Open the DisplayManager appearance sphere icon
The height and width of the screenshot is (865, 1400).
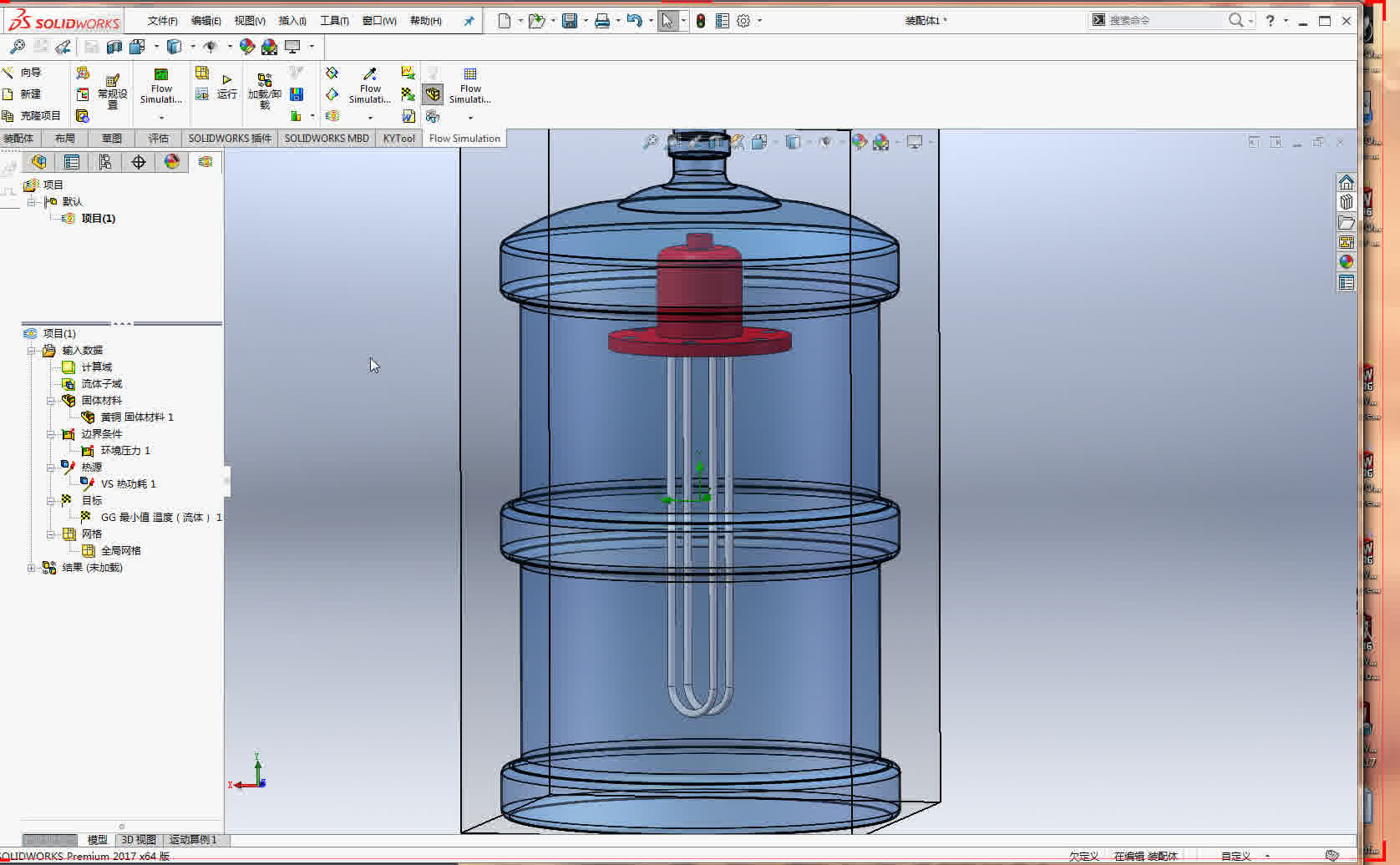172,162
